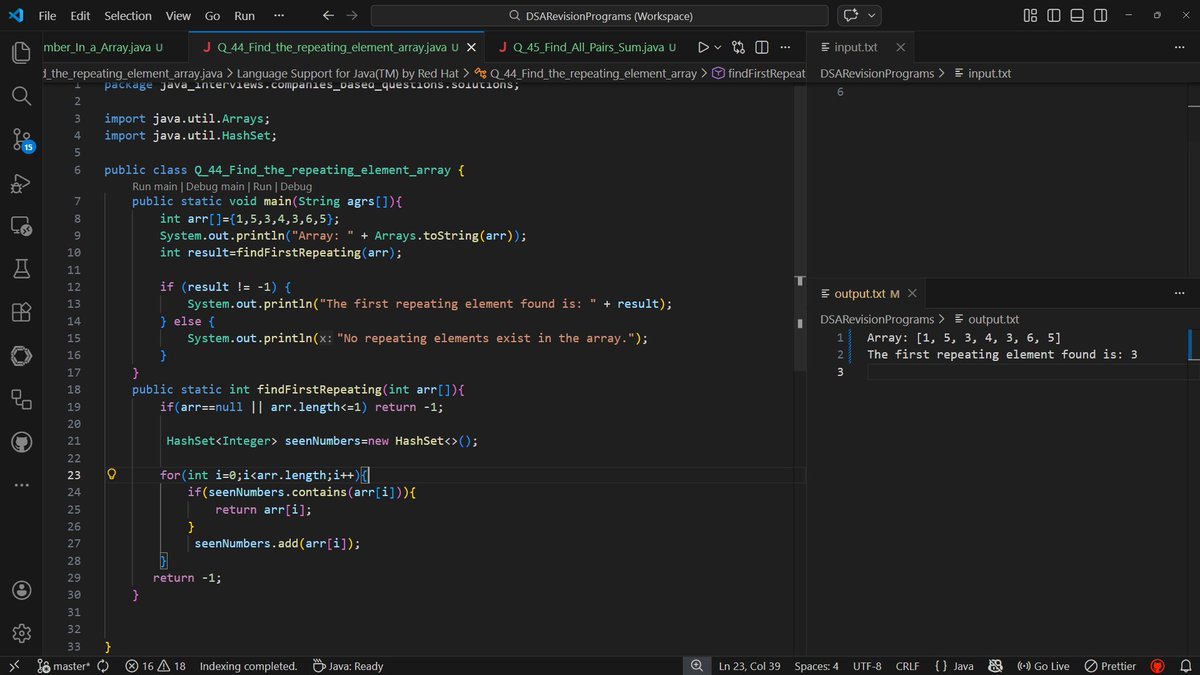Open the Run menu
Screen dimensions: 1200x675
(244, 16)
